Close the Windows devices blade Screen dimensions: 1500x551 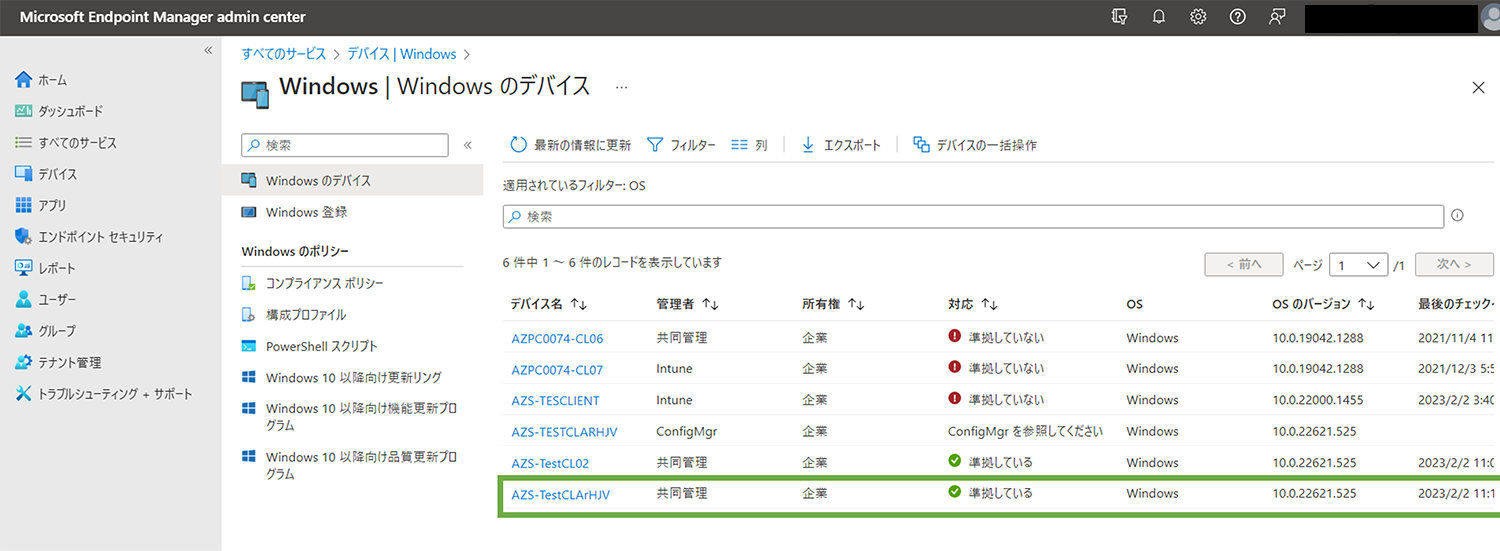[x=1478, y=88]
